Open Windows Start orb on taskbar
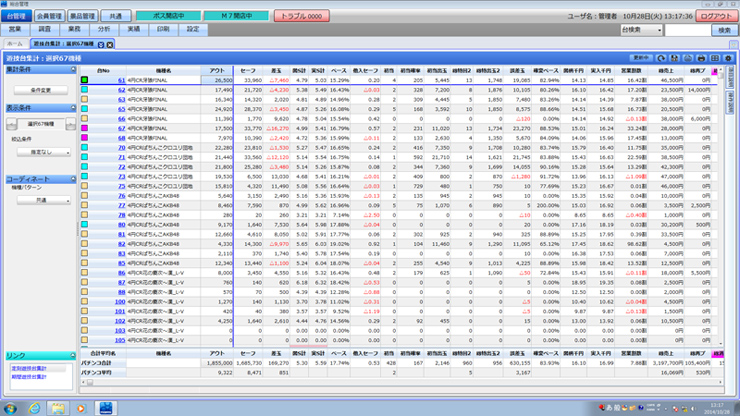The width and height of the screenshot is (740, 416). point(10,408)
